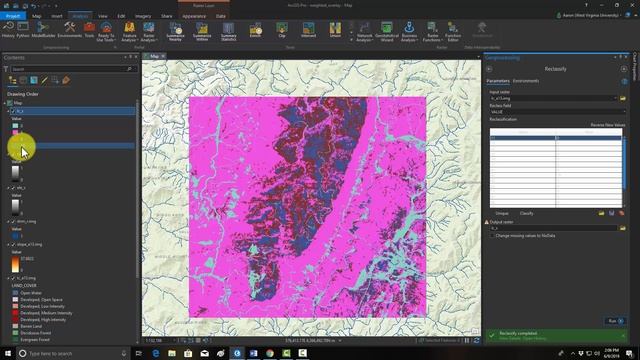
Task: Open the Input raster dropdown
Action: [615, 98]
